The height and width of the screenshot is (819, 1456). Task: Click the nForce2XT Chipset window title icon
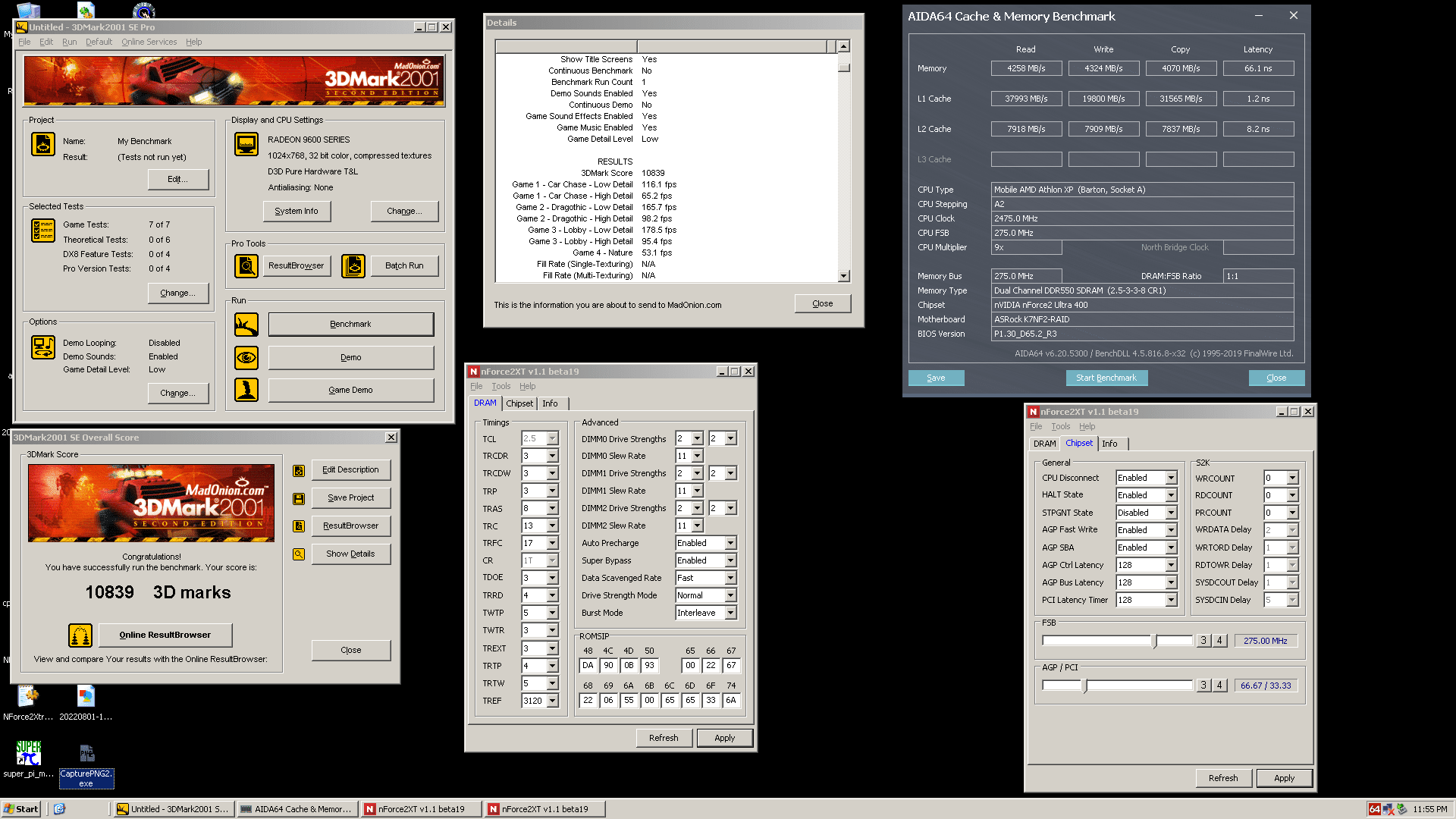pos(1034,412)
